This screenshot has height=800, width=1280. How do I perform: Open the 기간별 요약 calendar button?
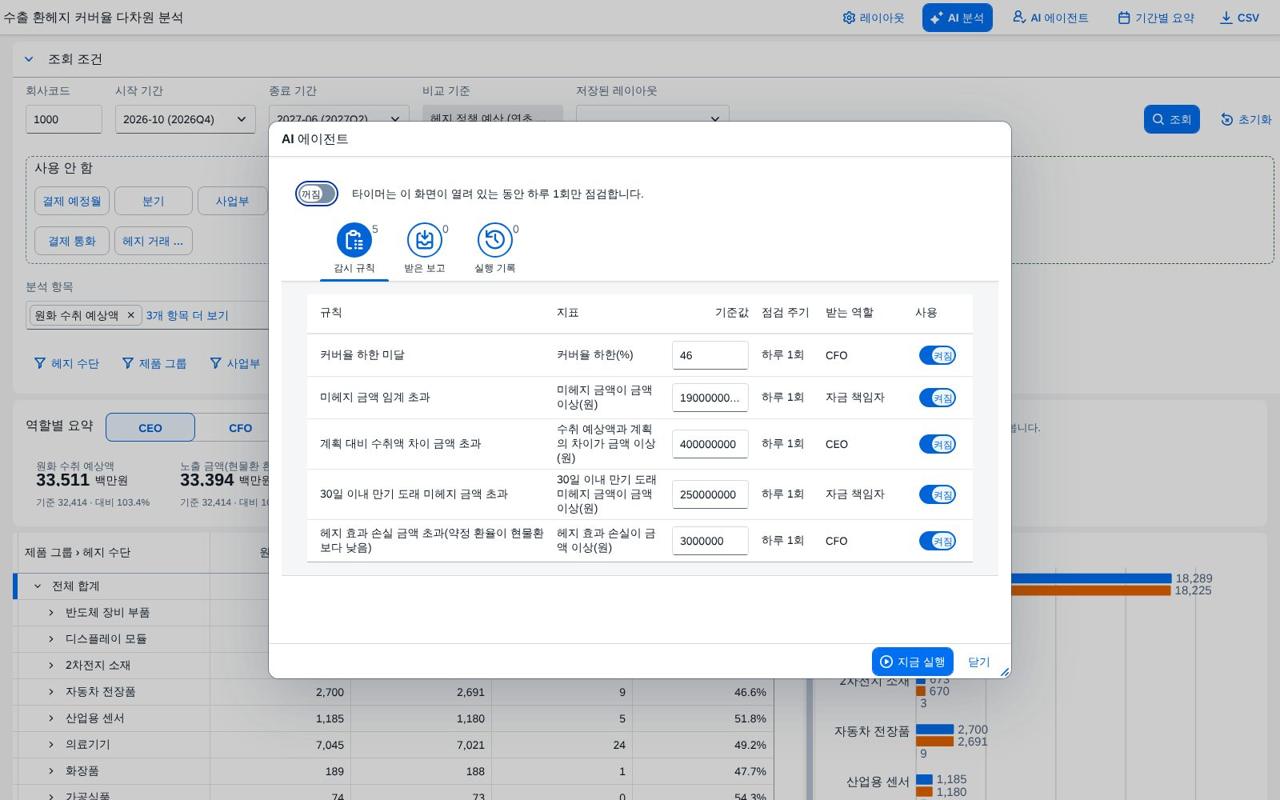coord(1156,18)
